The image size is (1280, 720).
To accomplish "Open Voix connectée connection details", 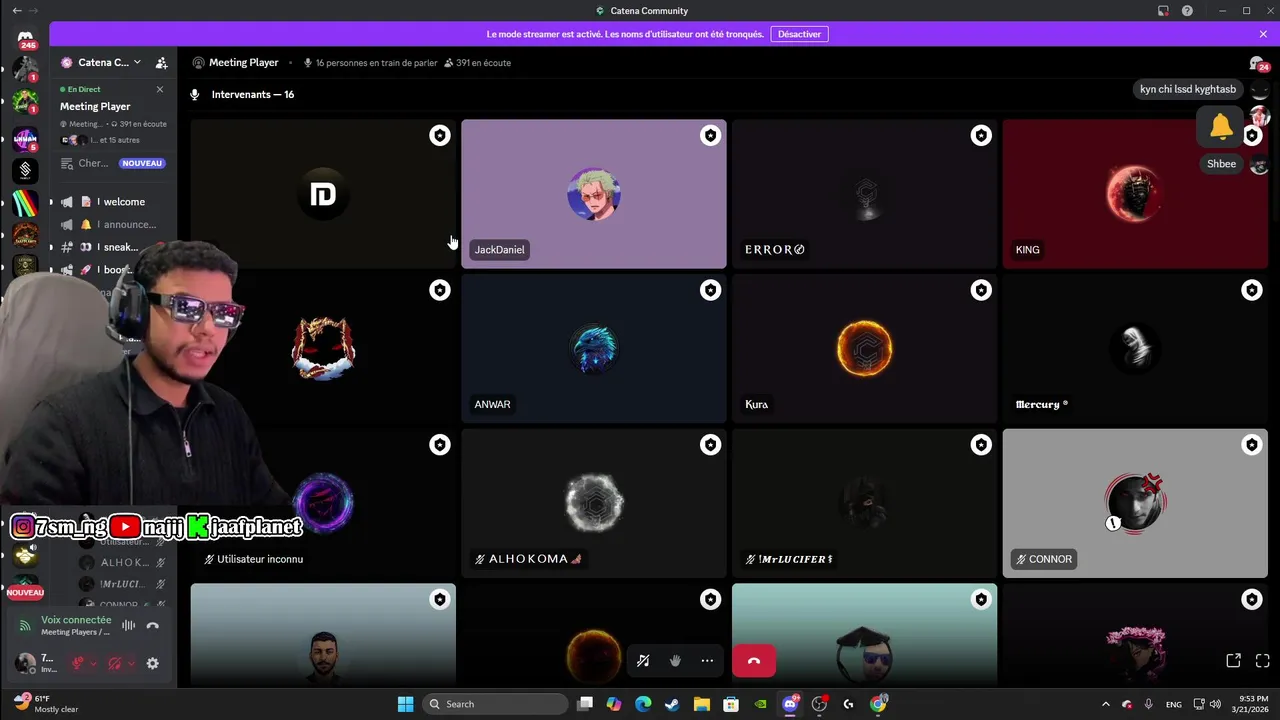I will coord(76,620).
